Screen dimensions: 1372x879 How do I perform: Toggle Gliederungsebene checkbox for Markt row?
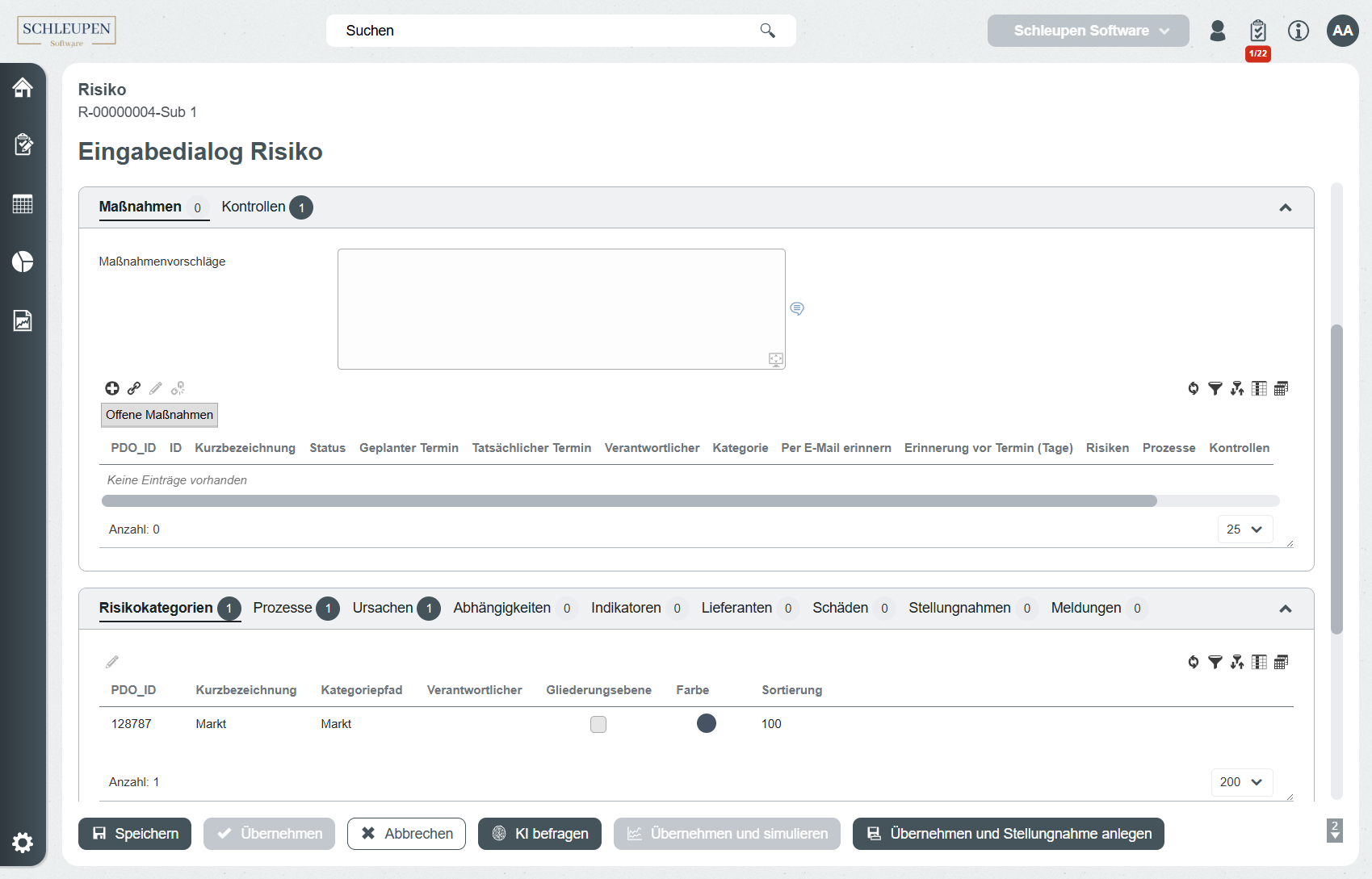598,724
